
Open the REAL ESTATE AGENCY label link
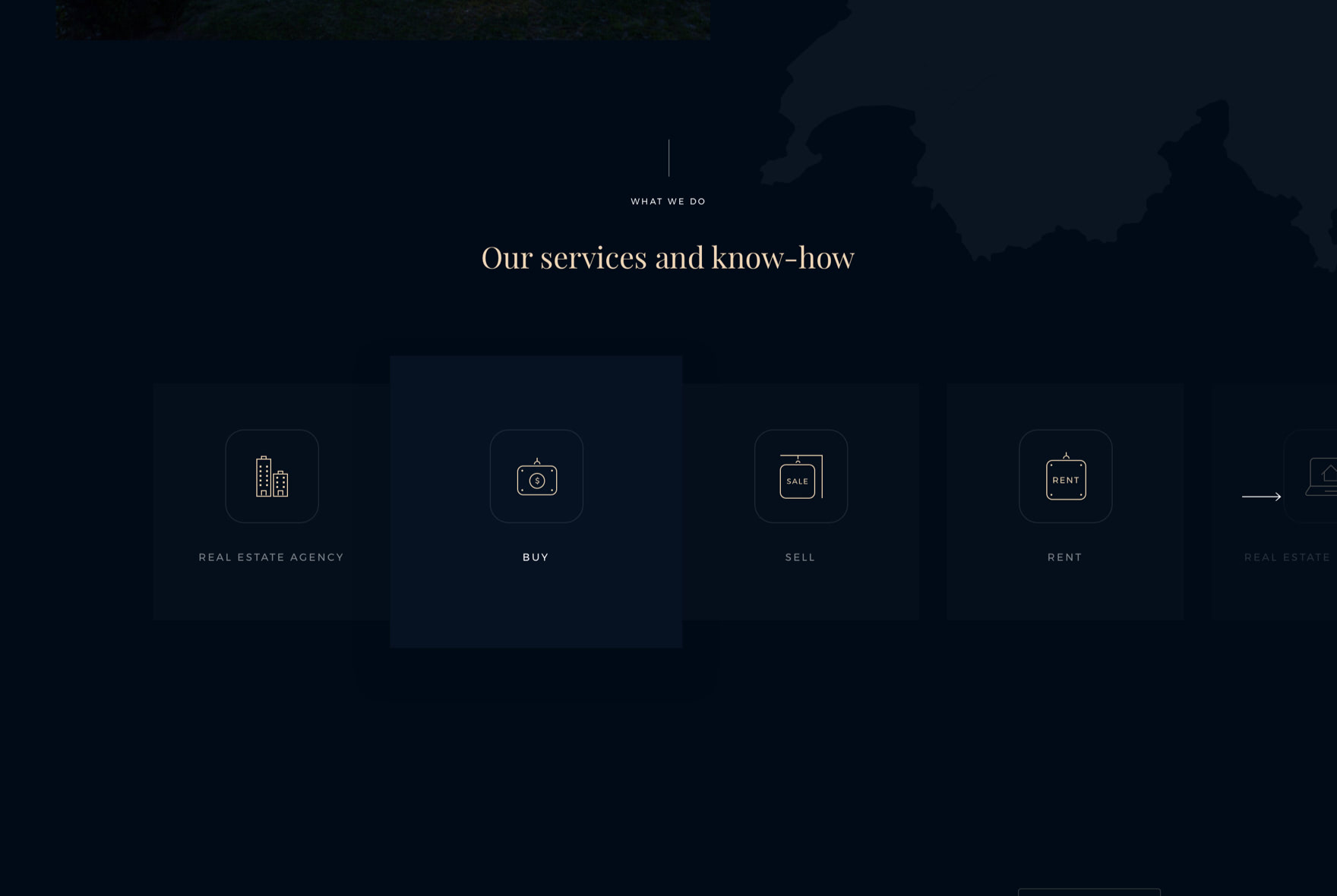[x=271, y=557]
